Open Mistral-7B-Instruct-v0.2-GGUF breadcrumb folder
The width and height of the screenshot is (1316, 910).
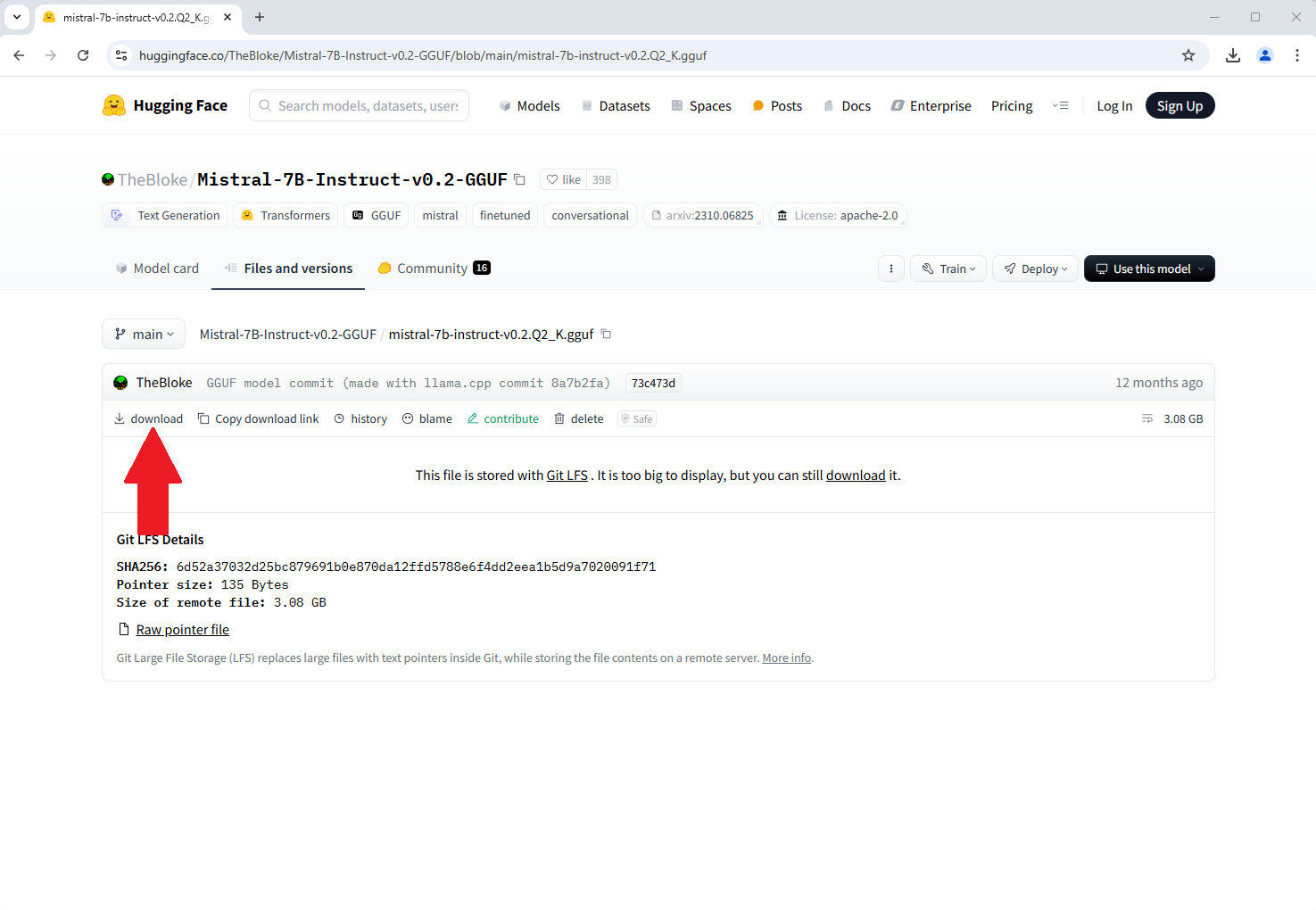(x=287, y=334)
